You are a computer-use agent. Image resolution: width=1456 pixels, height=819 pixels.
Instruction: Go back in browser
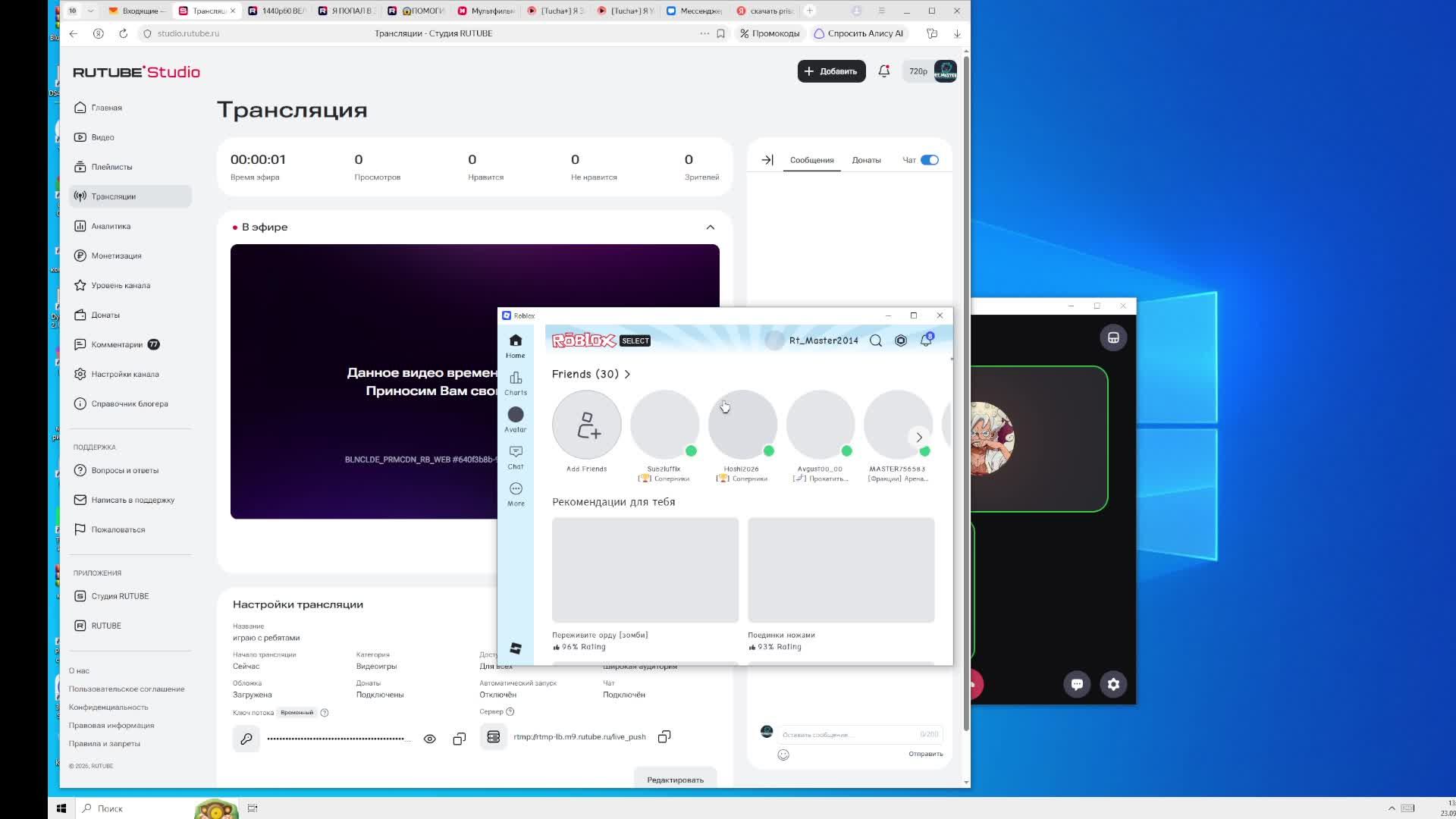coord(73,33)
